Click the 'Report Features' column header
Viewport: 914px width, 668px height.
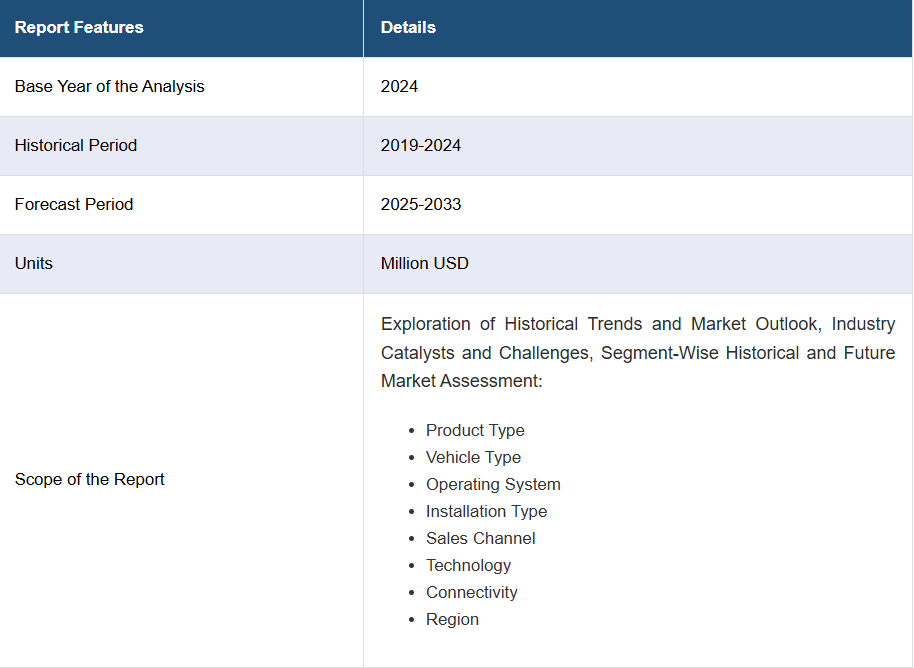click(181, 28)
